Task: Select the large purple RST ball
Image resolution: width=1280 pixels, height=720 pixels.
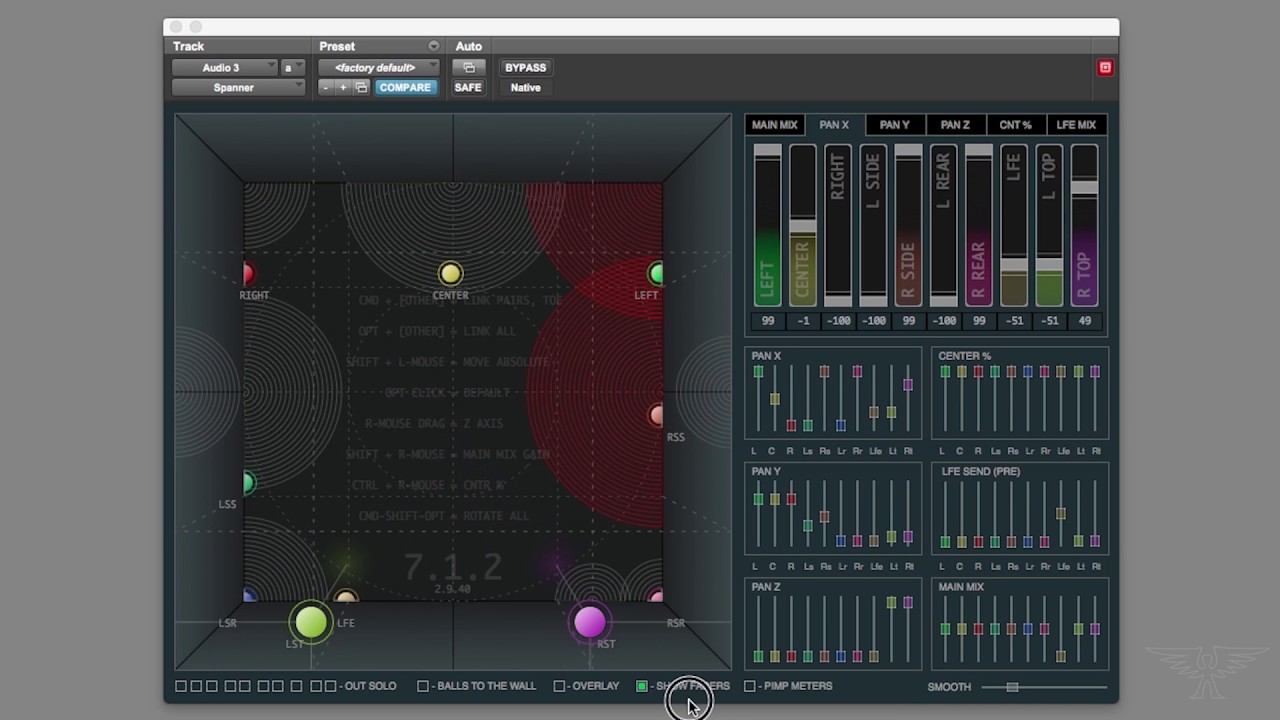Action: (589, 622)
